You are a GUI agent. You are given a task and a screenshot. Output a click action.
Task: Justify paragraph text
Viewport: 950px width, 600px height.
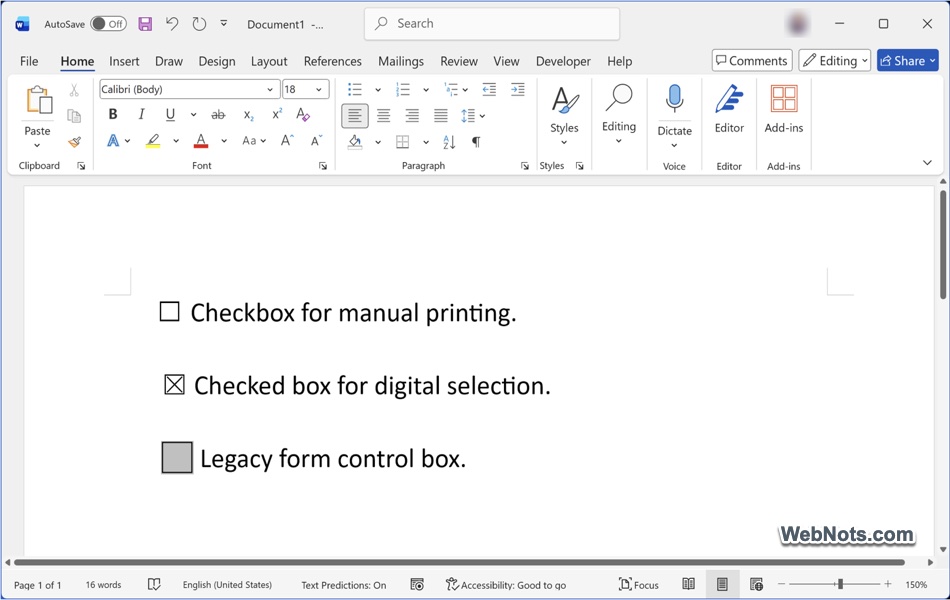(440, 116)
